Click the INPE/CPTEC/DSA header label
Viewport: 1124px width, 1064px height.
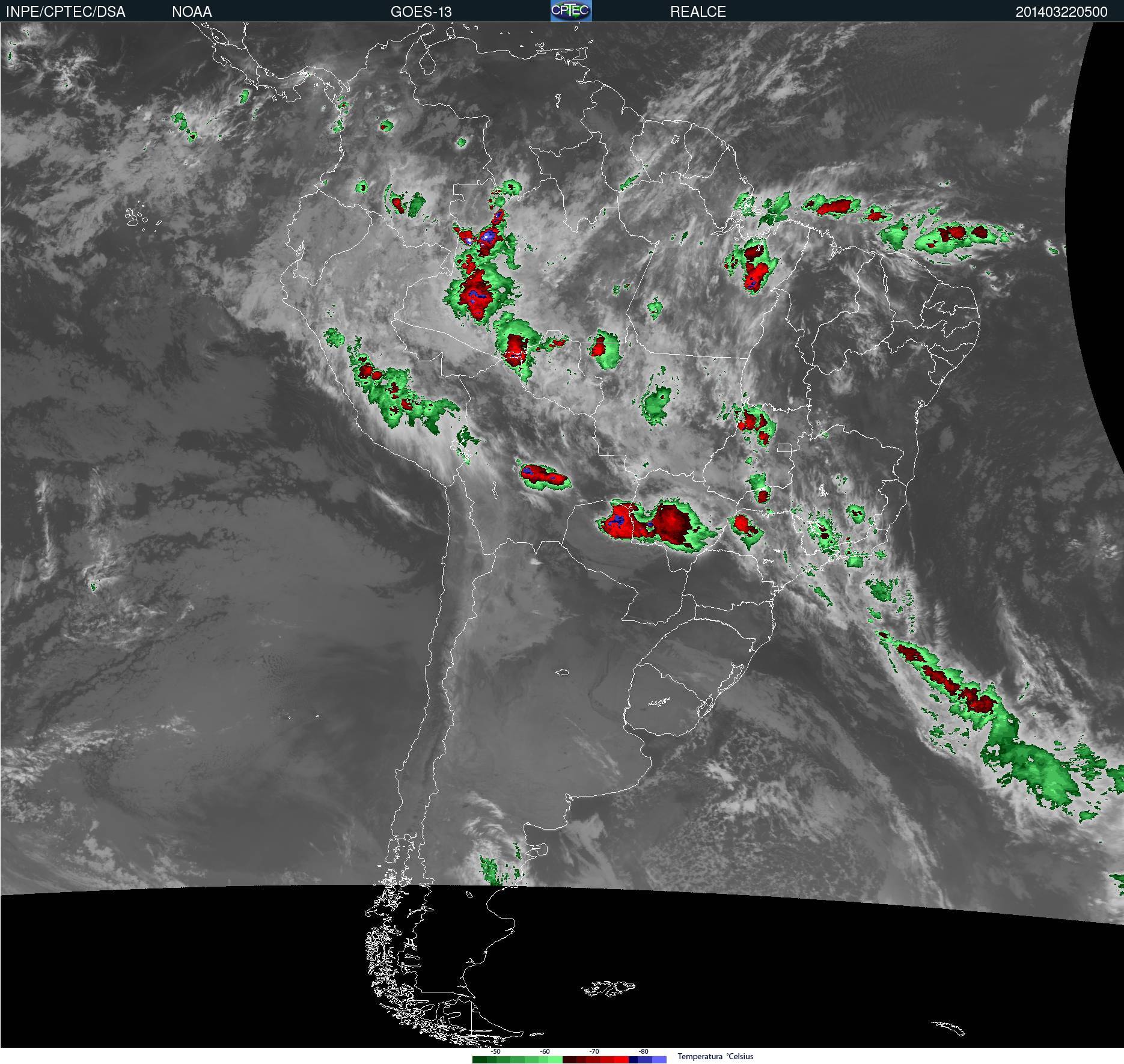click(66, 12)
